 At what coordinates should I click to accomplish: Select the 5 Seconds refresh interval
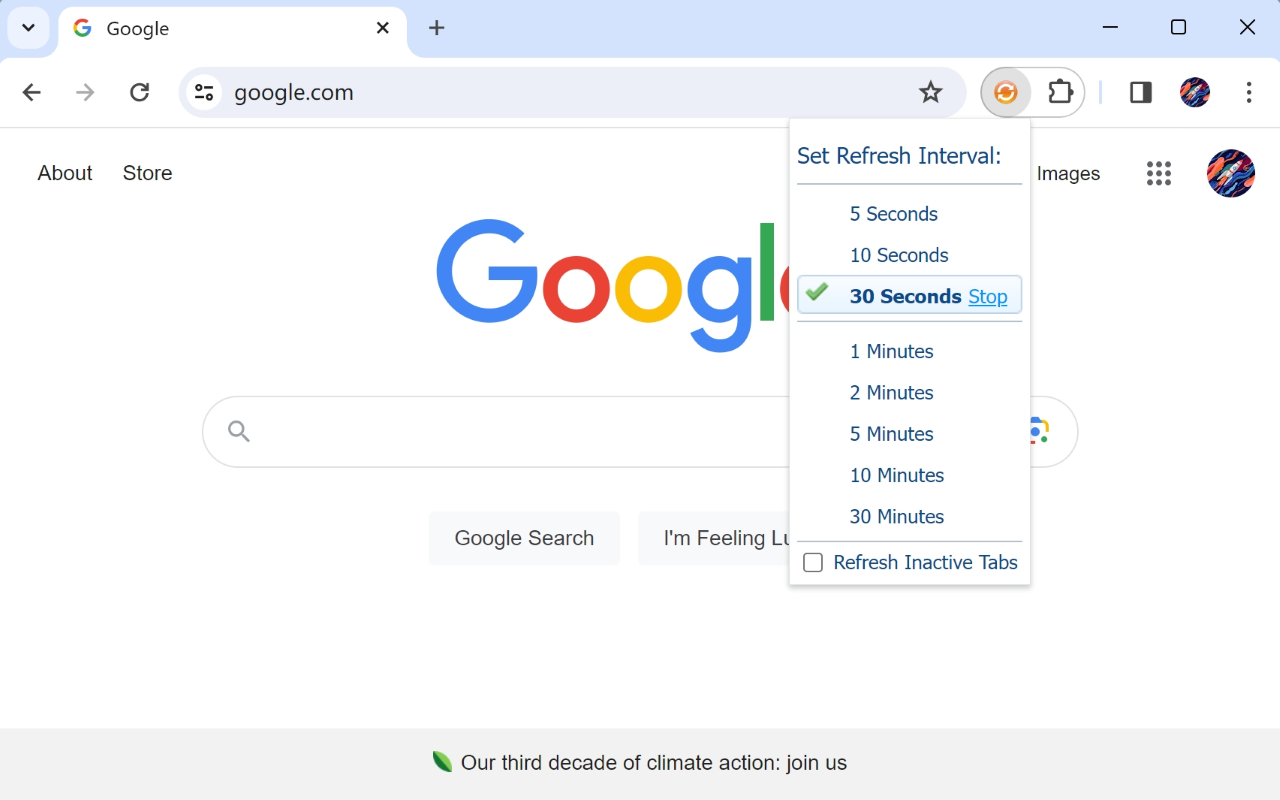pyautogui.click(x=893, y=214)
